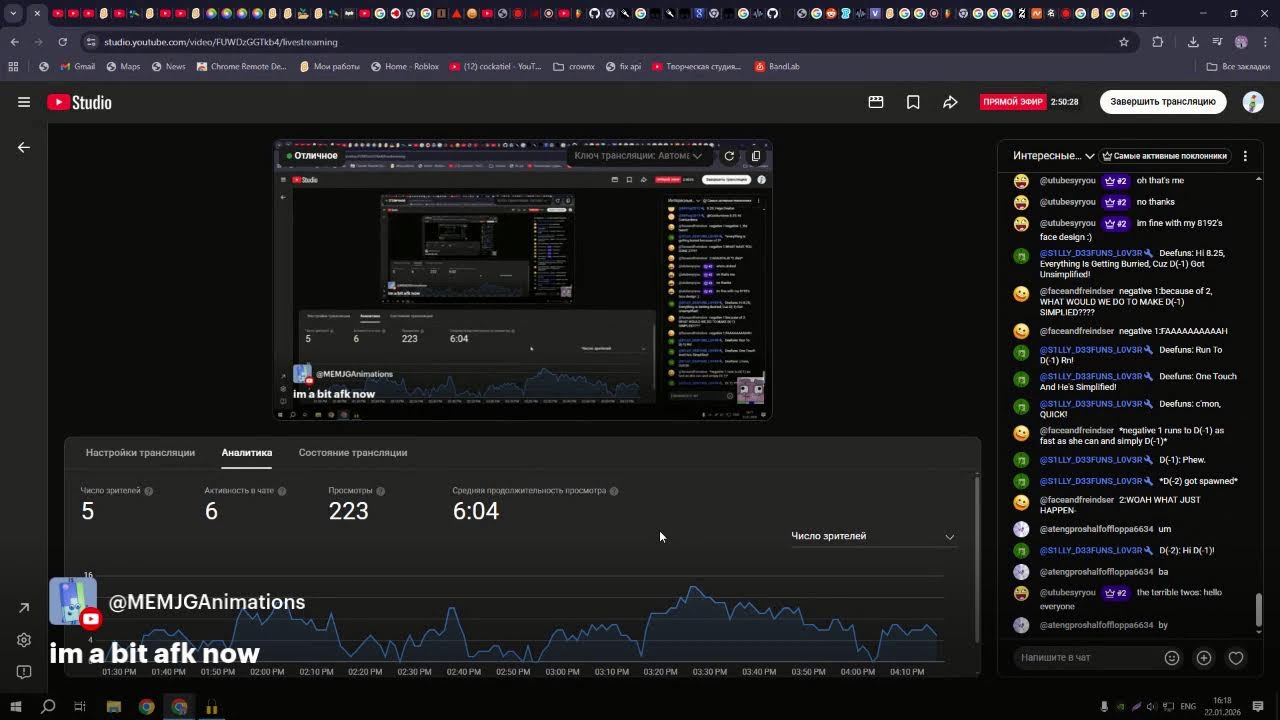Image resolution: width=1280 pixels, height=720 pixels.
Task: Open the Chrome tab search dropdown arrow
Action: pos(13,14)
